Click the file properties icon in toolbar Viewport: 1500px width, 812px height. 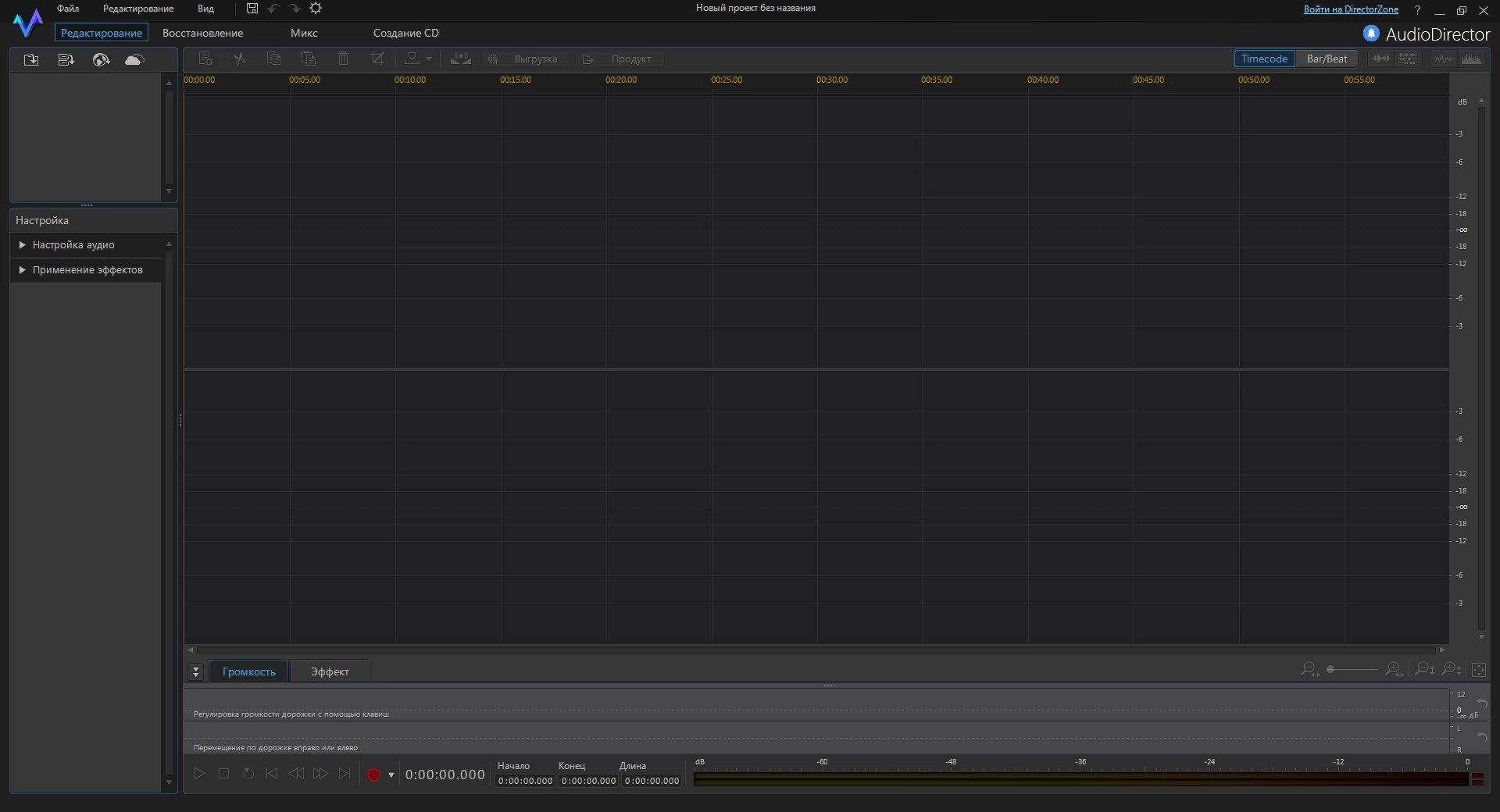pos(205,59)
